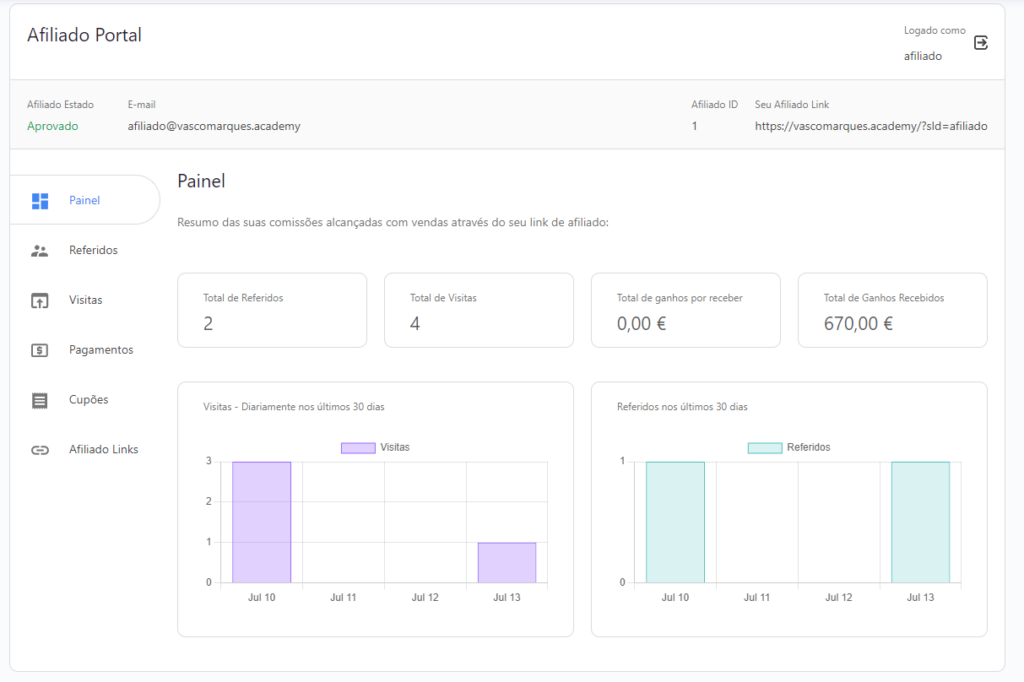Select the affiliate link URL text
1024x682 pixels.
870,126
